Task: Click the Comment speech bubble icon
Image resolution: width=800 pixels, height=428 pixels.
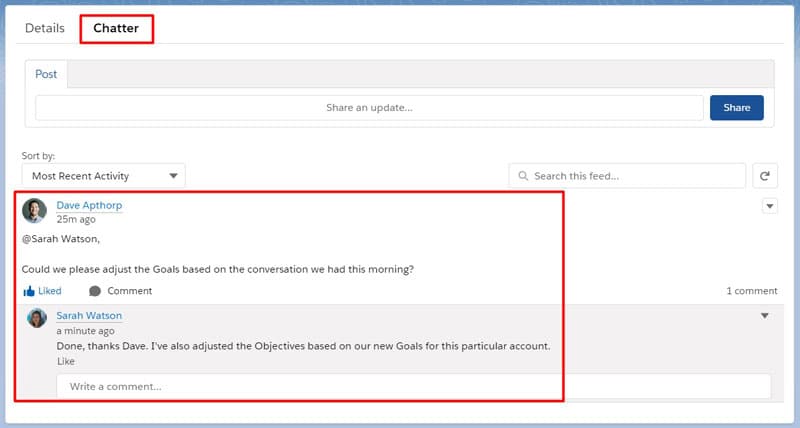Action: coord(95,291)
